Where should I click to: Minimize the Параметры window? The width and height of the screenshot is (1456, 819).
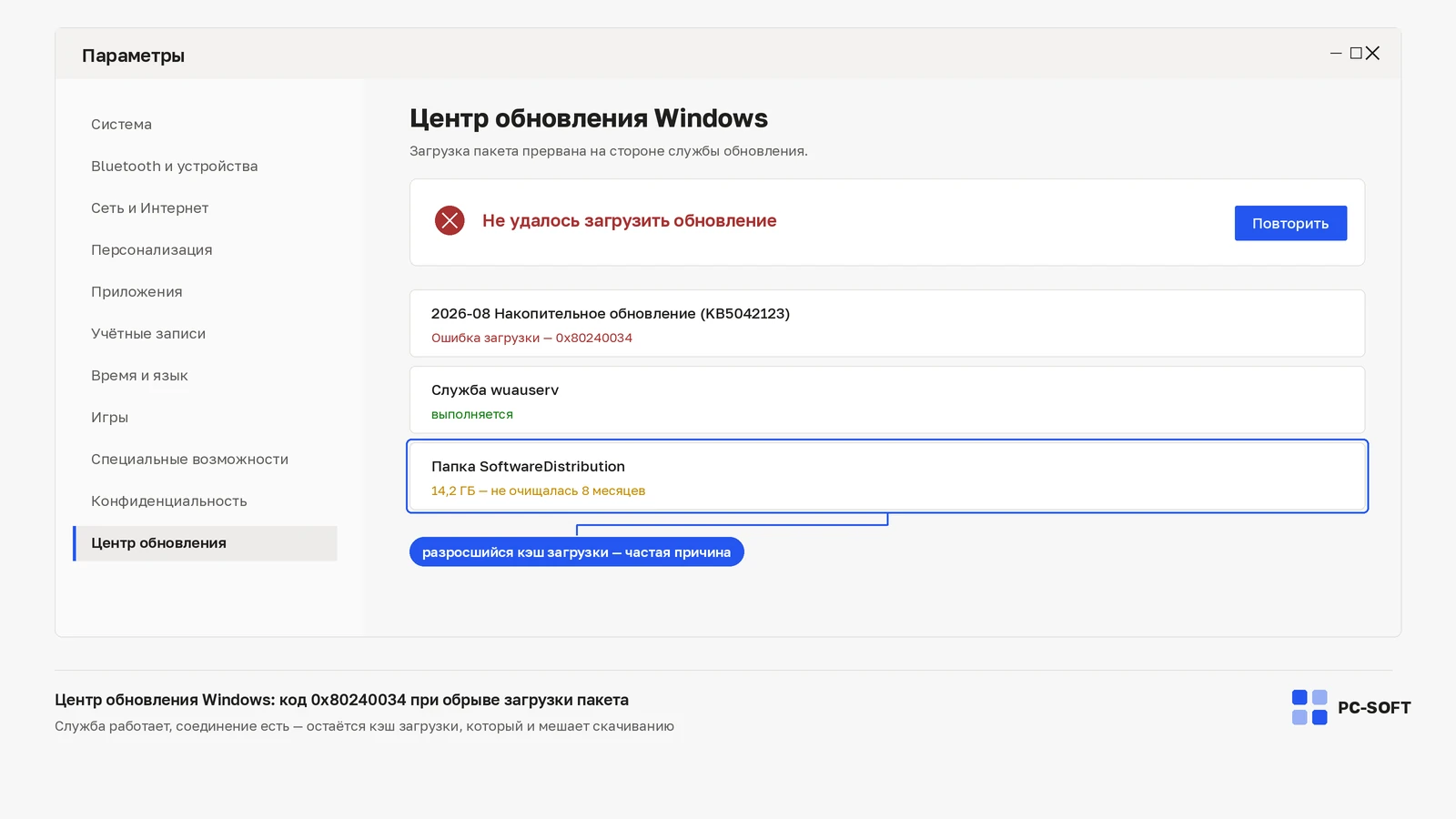[x=1336, y=54]
